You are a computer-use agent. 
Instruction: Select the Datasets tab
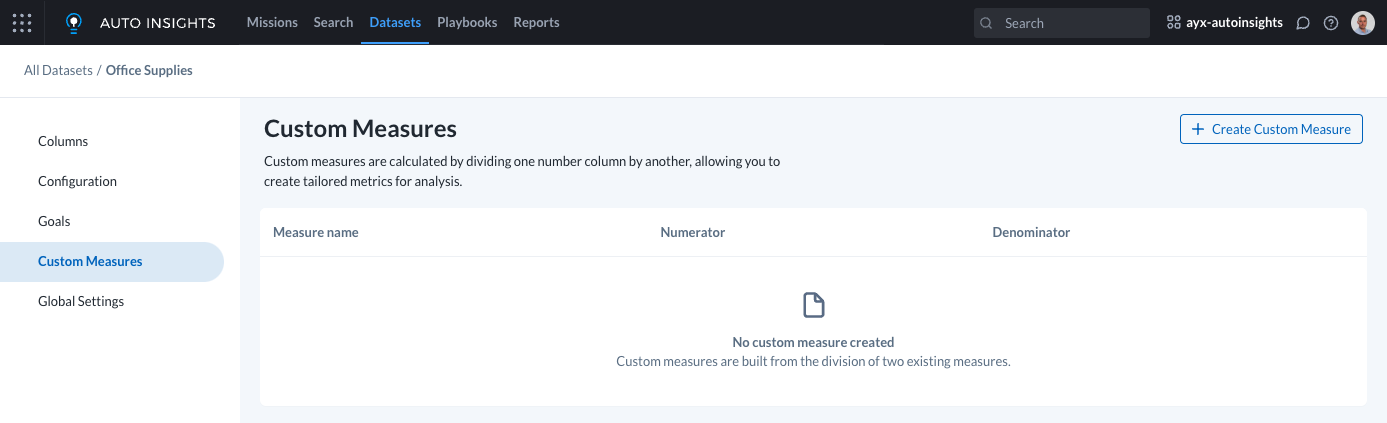(x=395, y=22)
